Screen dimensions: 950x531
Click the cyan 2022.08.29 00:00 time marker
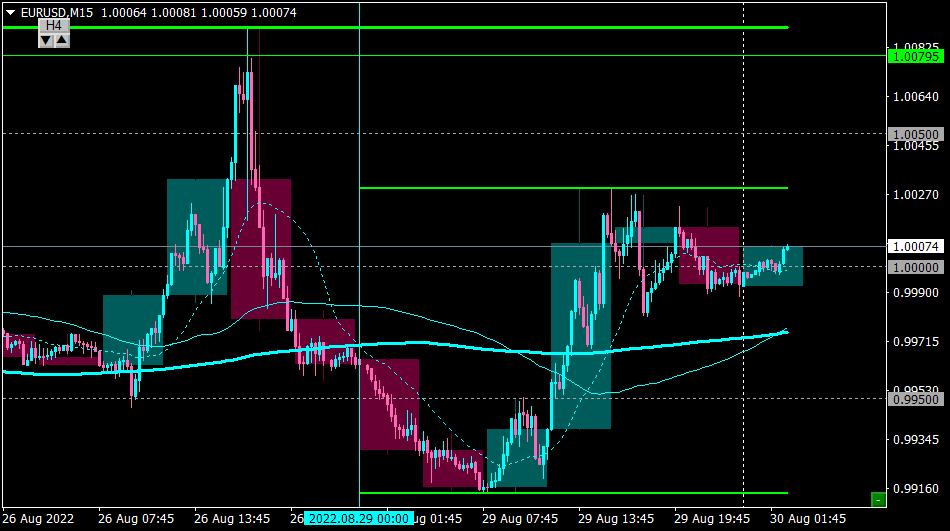tap(359, 519)
